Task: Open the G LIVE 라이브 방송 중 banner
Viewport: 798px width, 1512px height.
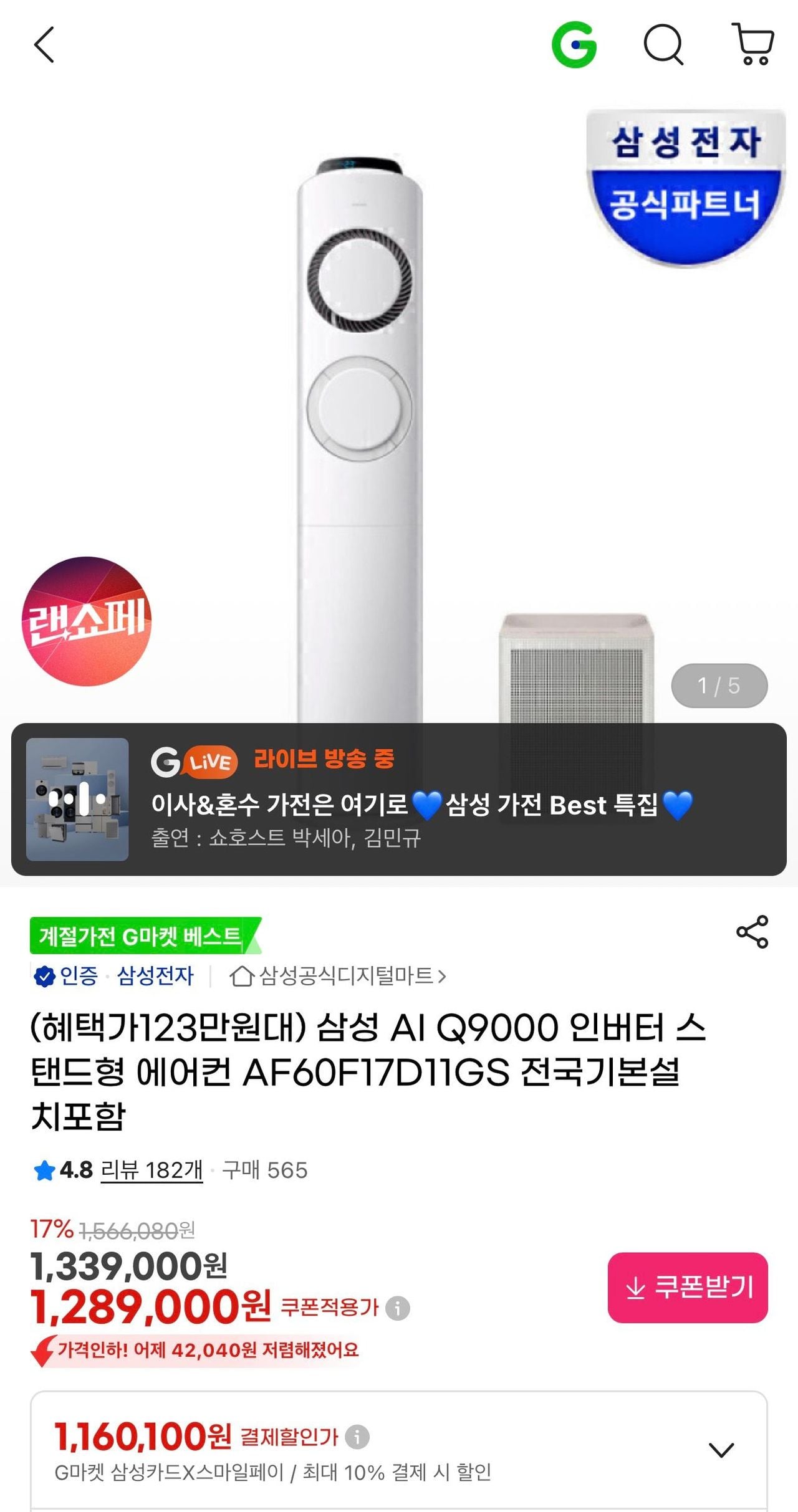Action: click(x=399, y=800)
